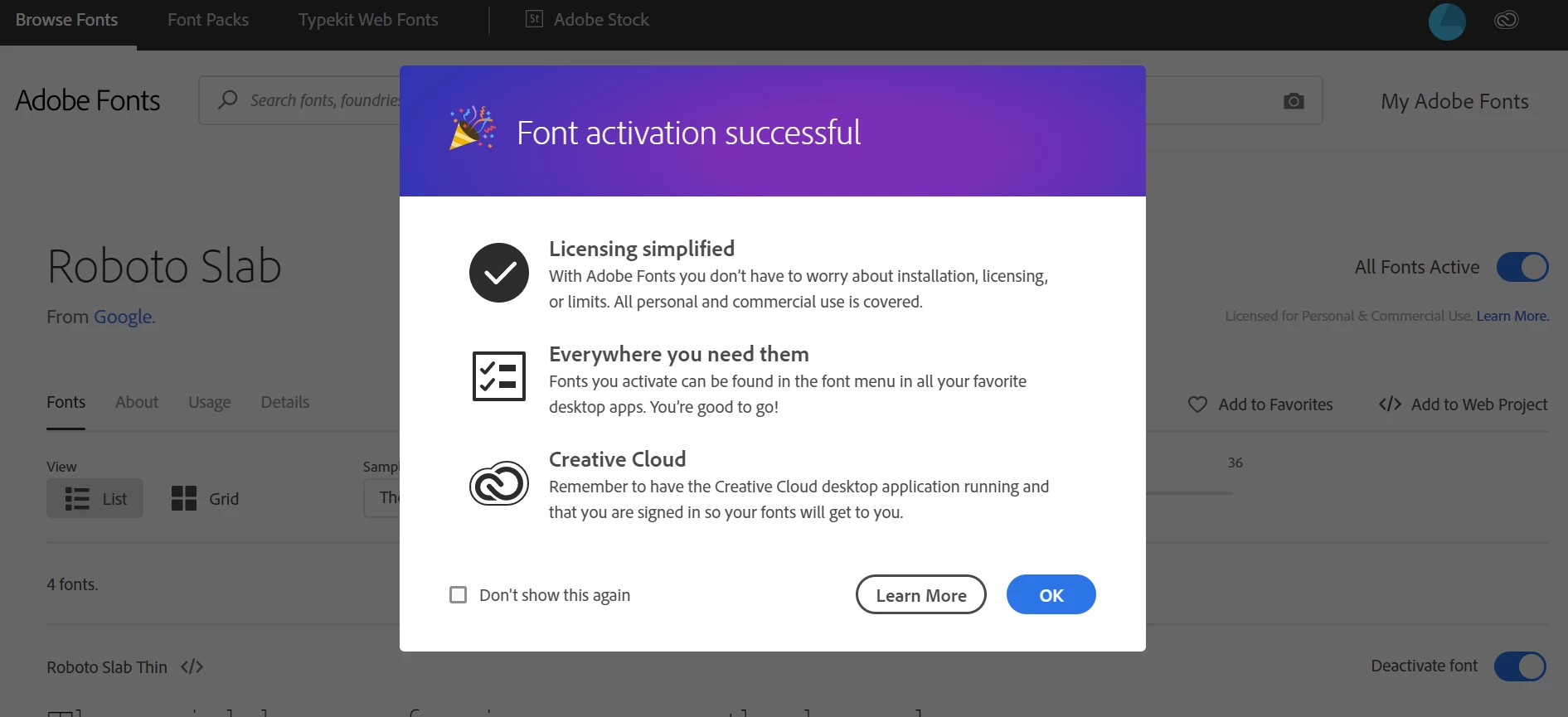Click the party popper celebration icon
The width and height of the screenshot is (1568, 717).
472,128
